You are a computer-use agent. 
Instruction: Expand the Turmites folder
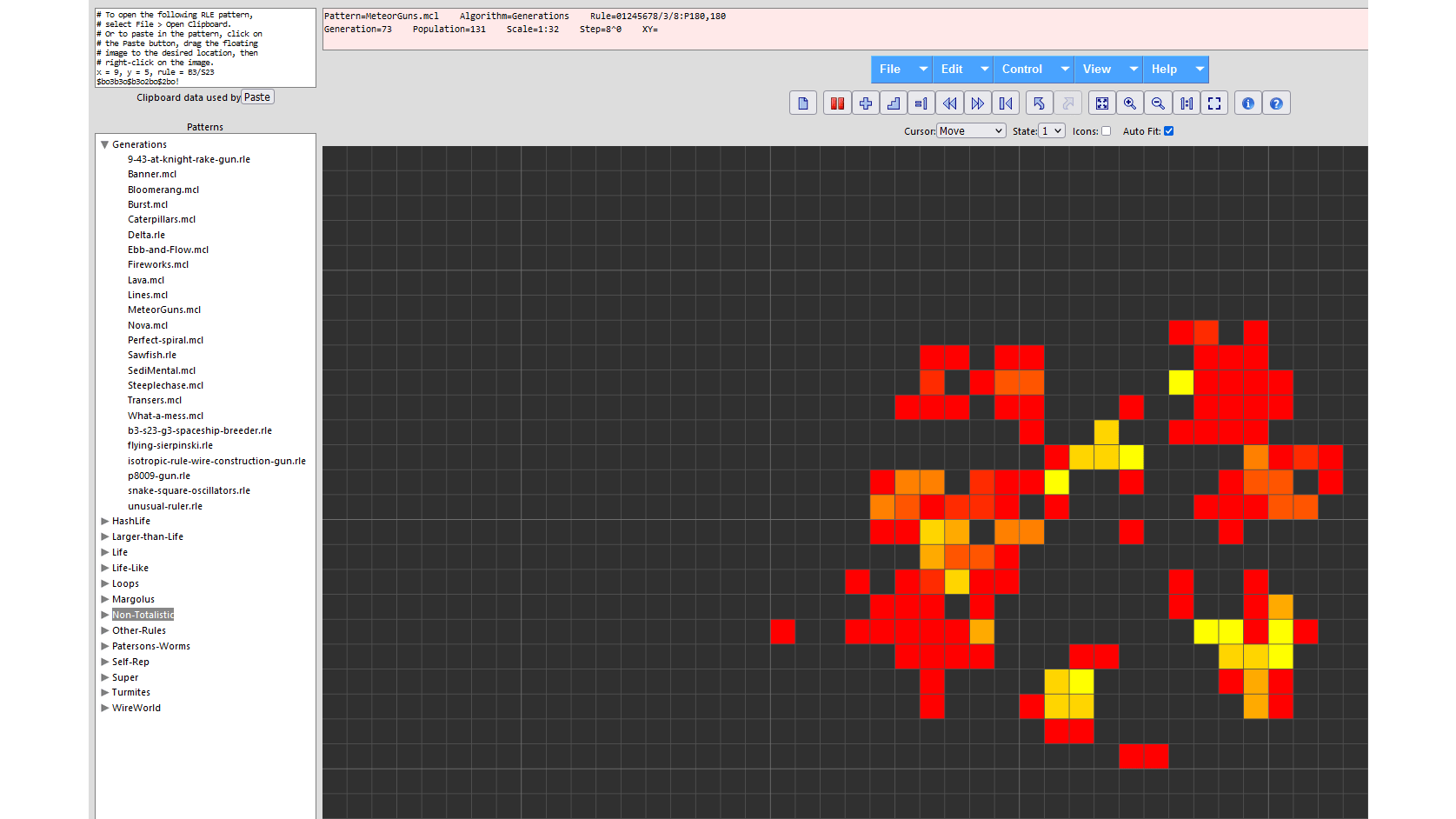pos(104,693)
